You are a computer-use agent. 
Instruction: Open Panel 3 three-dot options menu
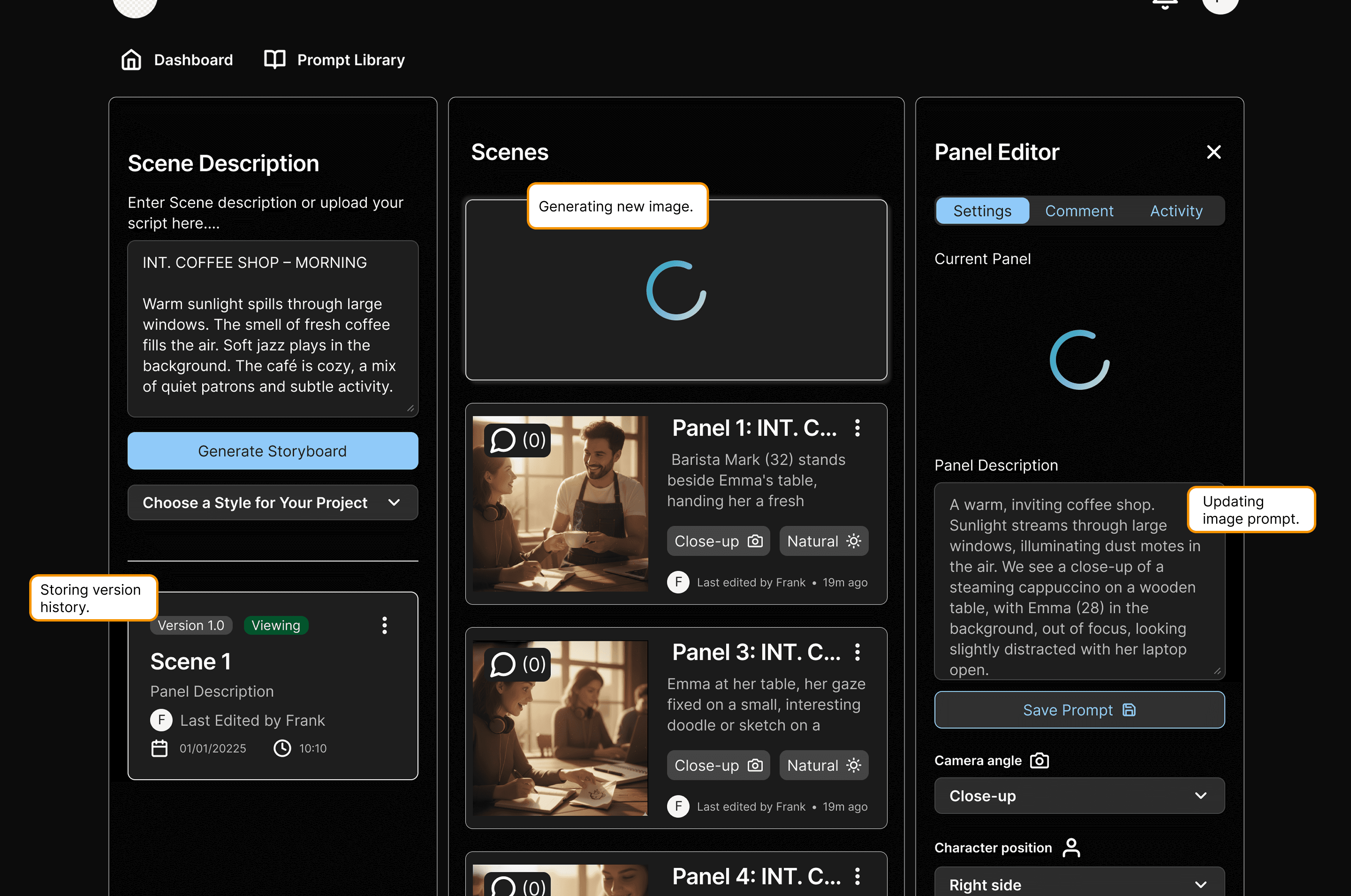click(x=857, y=652)
